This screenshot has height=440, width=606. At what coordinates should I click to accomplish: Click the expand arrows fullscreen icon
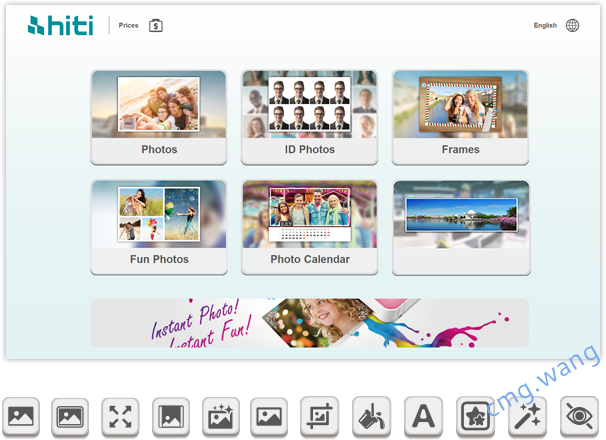(120, 416)
